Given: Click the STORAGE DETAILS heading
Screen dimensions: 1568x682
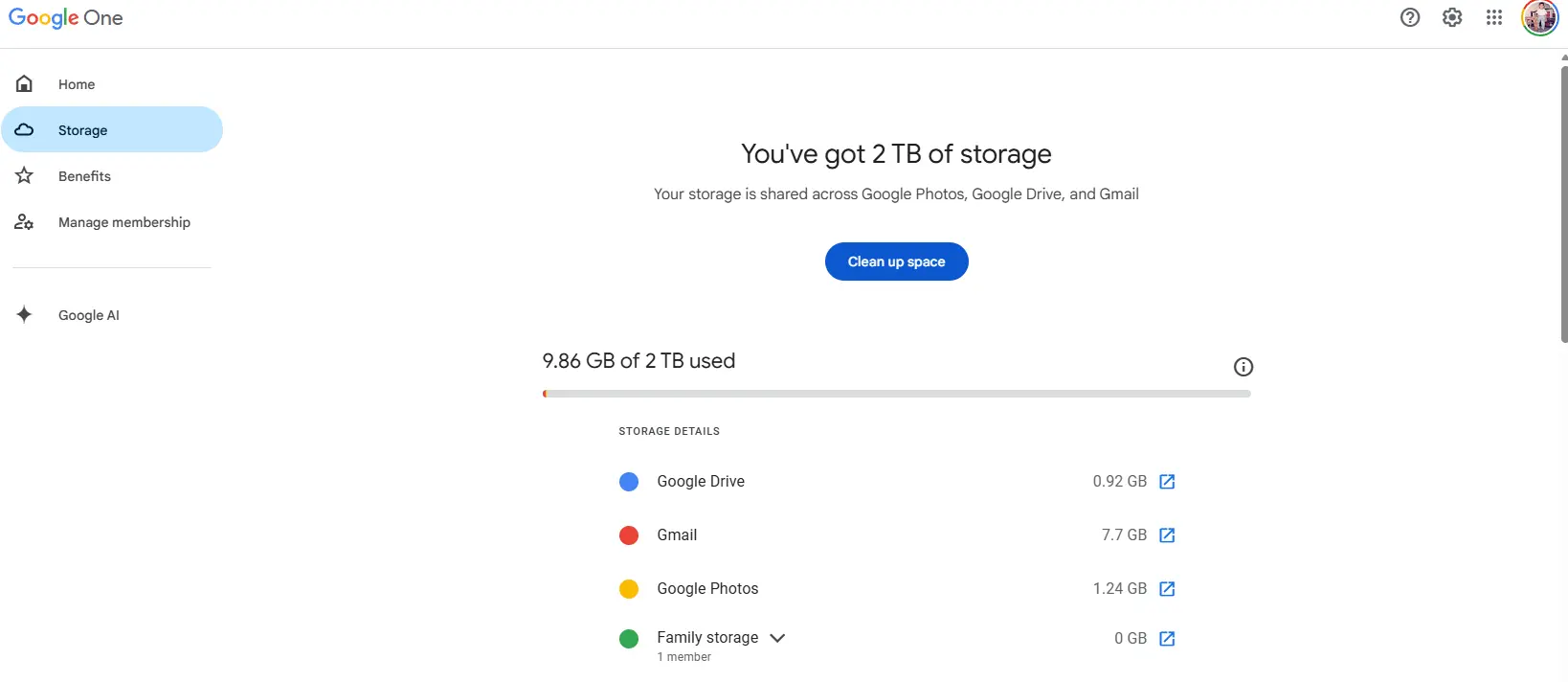Looking at the screenshot, I should (669, 431).
